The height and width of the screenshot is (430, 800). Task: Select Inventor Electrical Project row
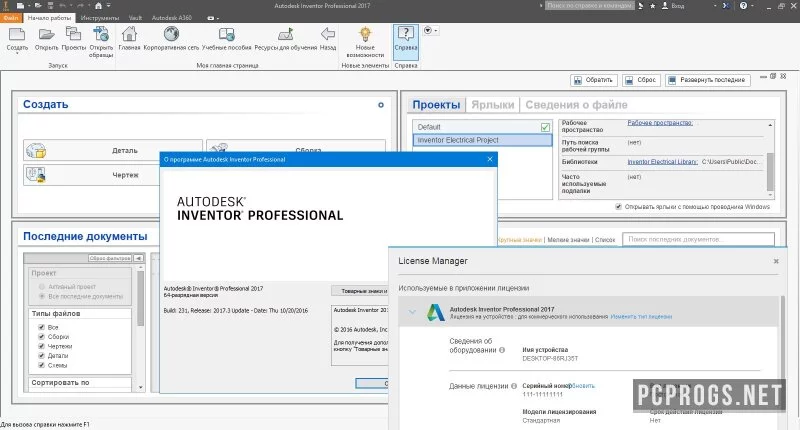point(482,140)
